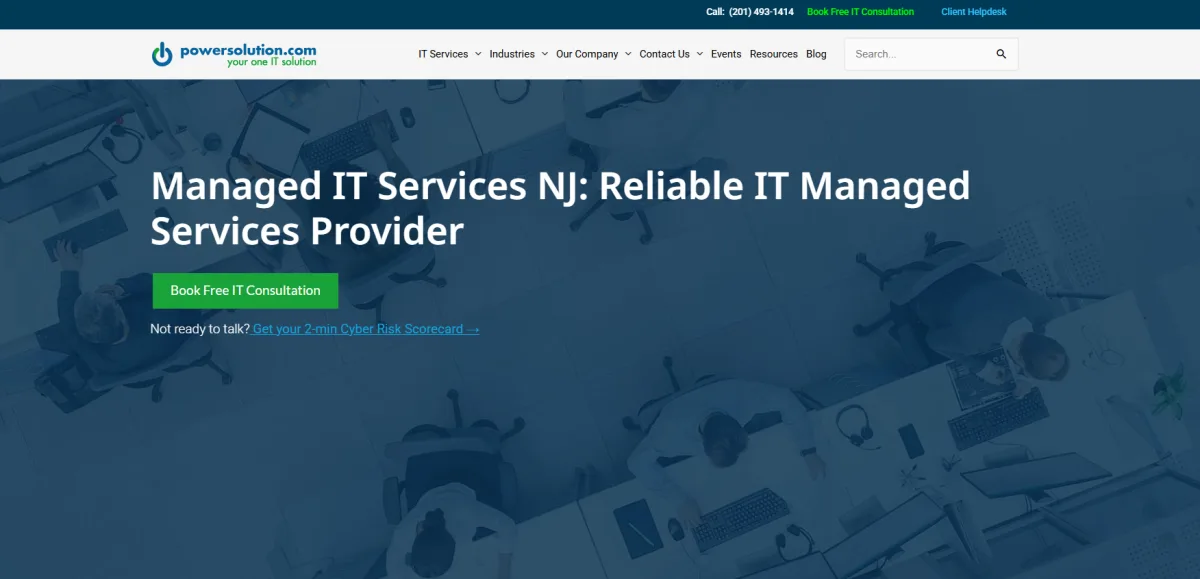Click the powersolution.com logo

tap(233, 54)
